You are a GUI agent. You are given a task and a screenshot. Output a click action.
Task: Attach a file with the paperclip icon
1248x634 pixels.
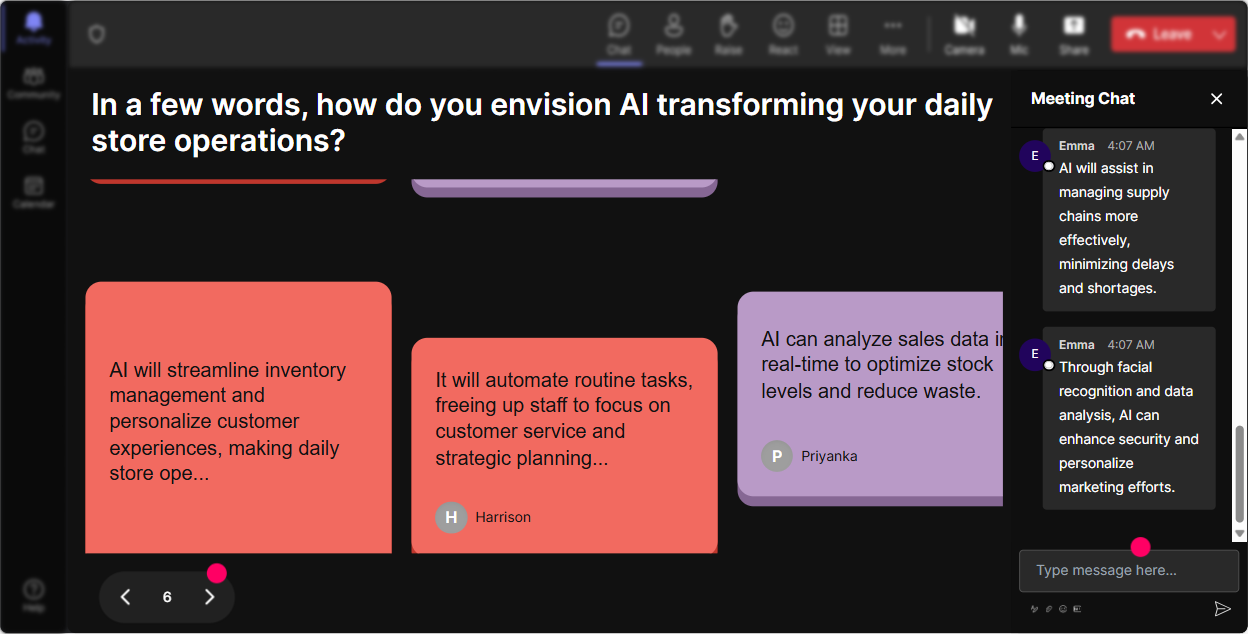tap(1049, 608)
